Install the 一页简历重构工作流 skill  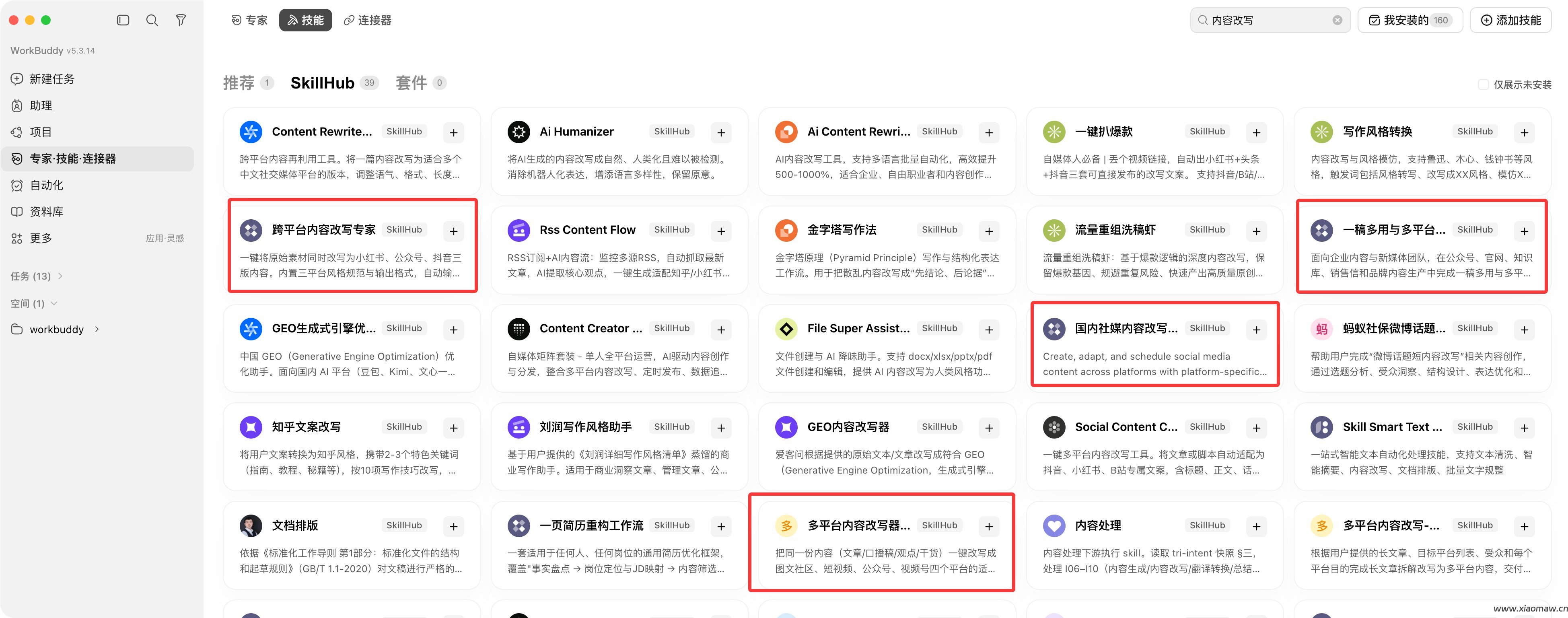coord(721,526)
